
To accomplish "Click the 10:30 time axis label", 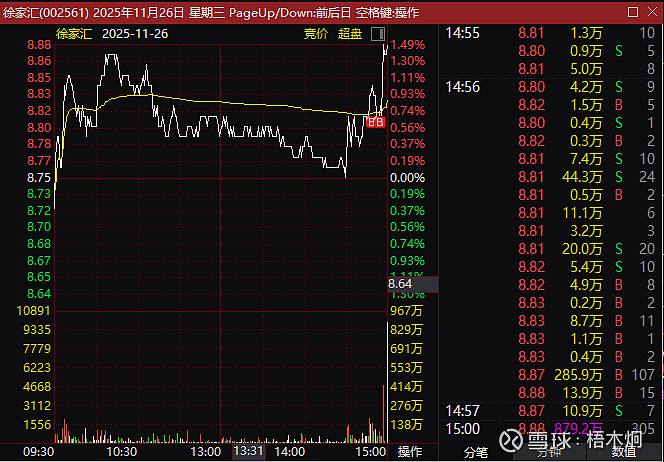I will (x=122, y=452).
